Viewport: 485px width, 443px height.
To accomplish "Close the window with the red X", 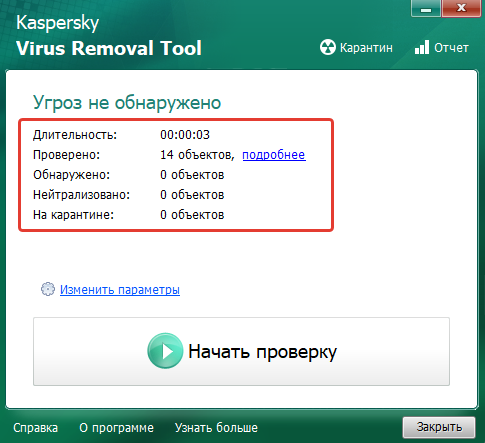I will click(461, 8).
